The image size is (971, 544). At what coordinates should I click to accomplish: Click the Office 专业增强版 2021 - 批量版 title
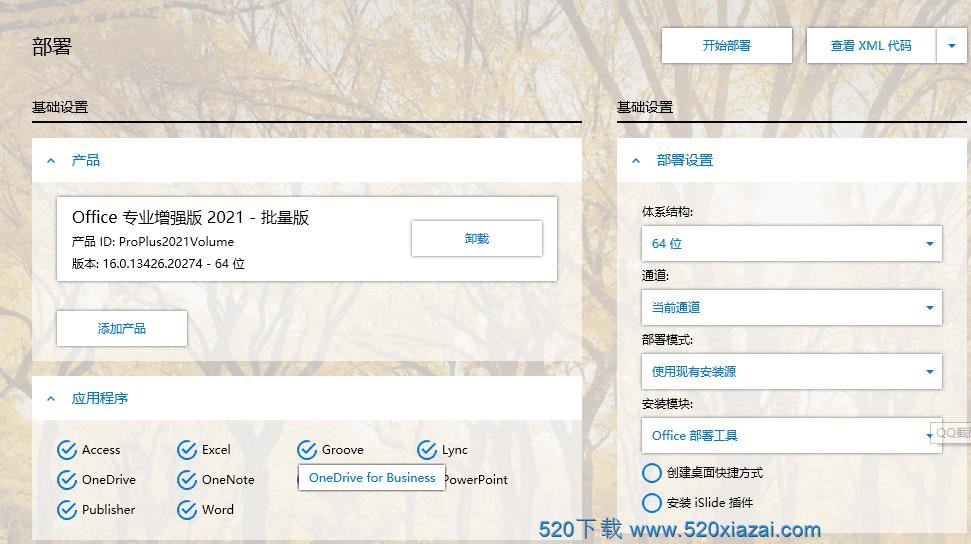tap(190, 217)
